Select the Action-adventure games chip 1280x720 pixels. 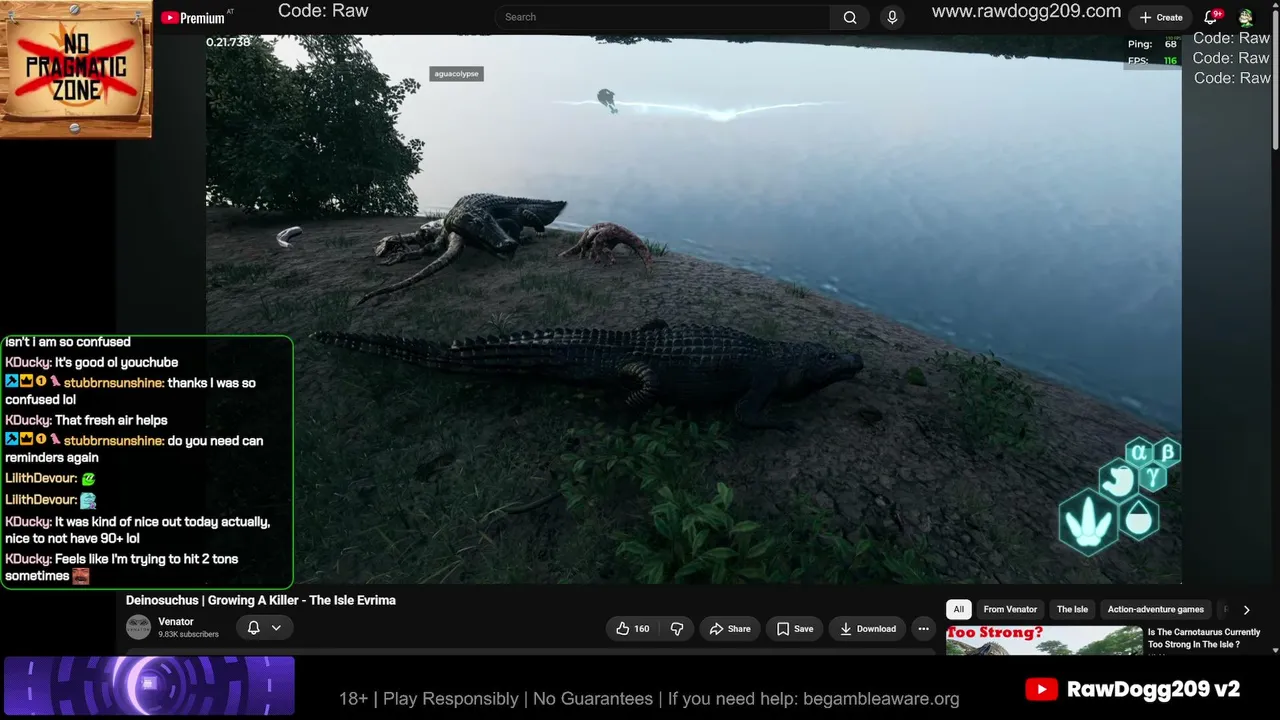(1155, 609)
